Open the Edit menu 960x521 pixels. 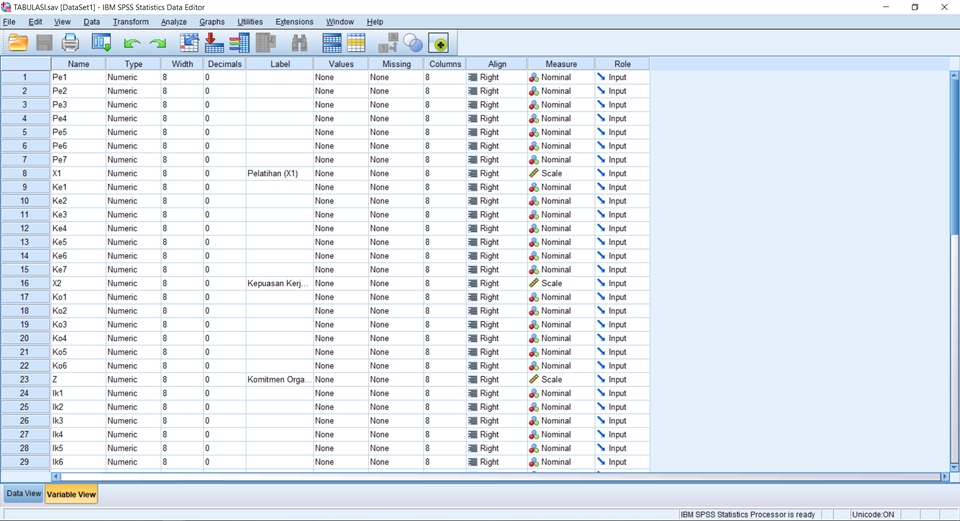pos(36,21)
